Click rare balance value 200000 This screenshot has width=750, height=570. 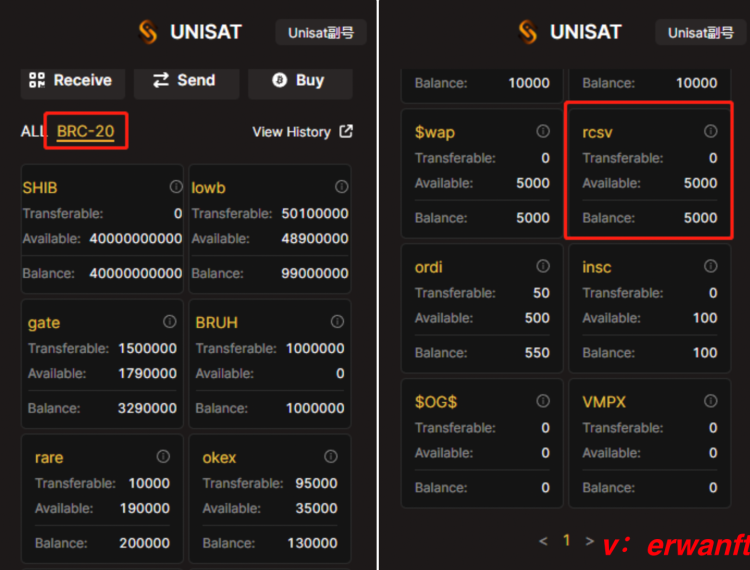click(144, 543)
